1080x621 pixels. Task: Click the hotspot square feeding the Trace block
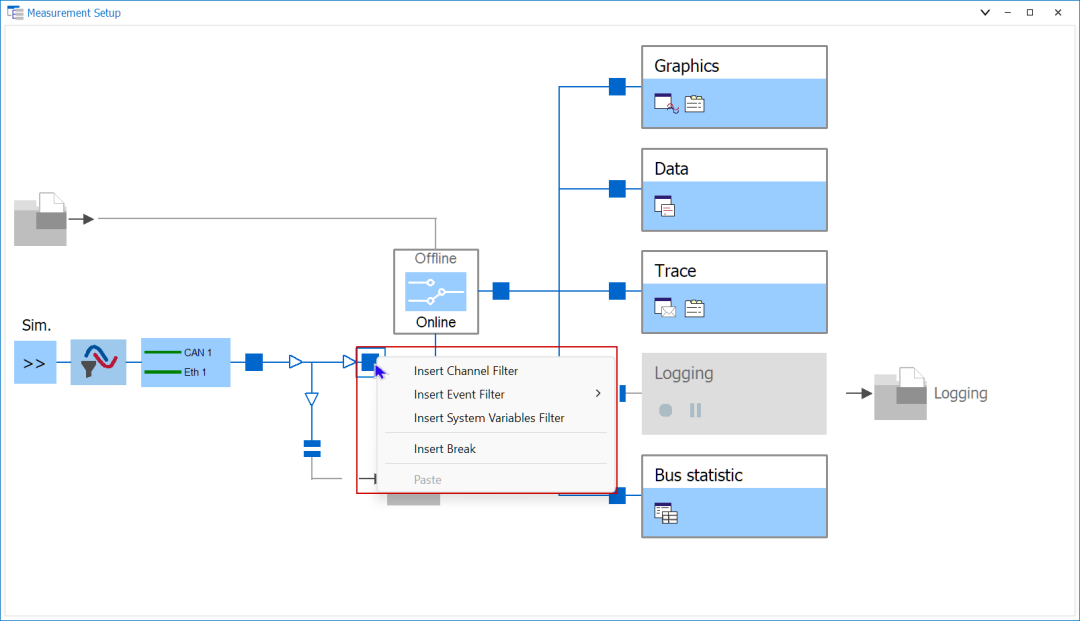617,291
